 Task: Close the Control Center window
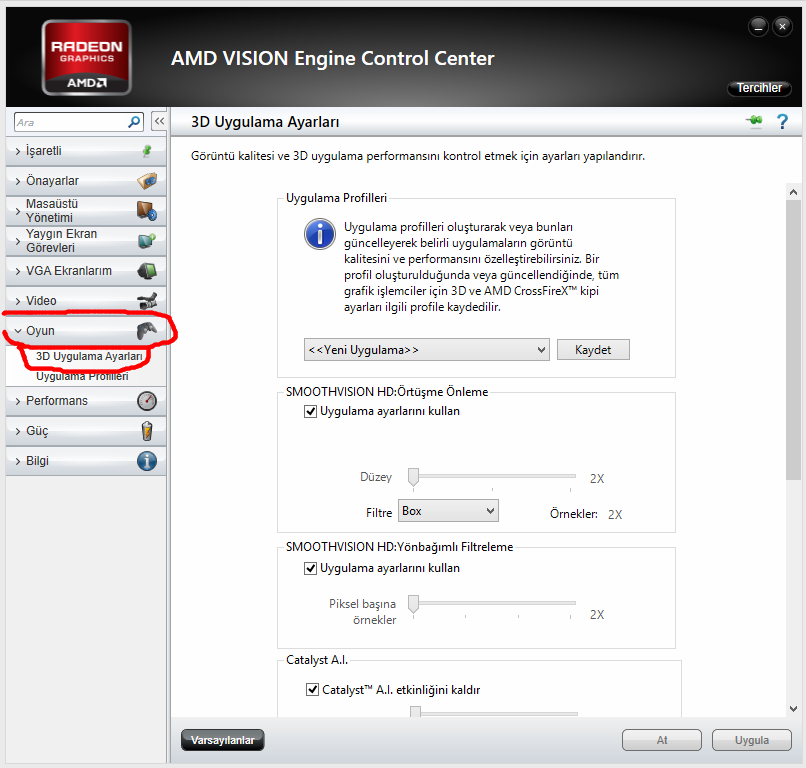tap(782, 26)
